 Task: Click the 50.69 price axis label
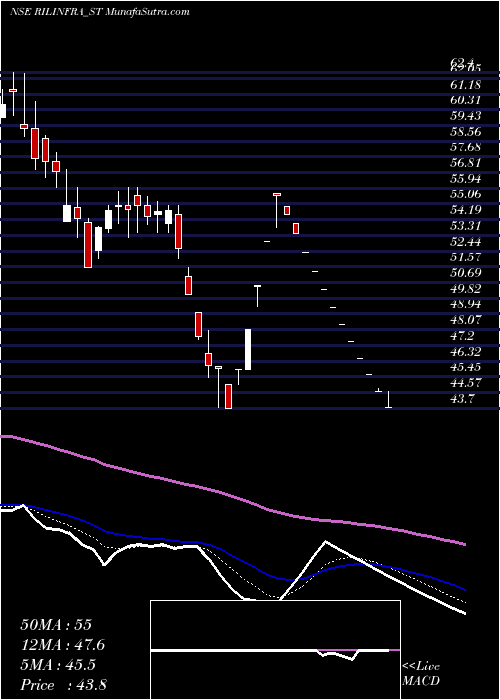tap(466, 273)
